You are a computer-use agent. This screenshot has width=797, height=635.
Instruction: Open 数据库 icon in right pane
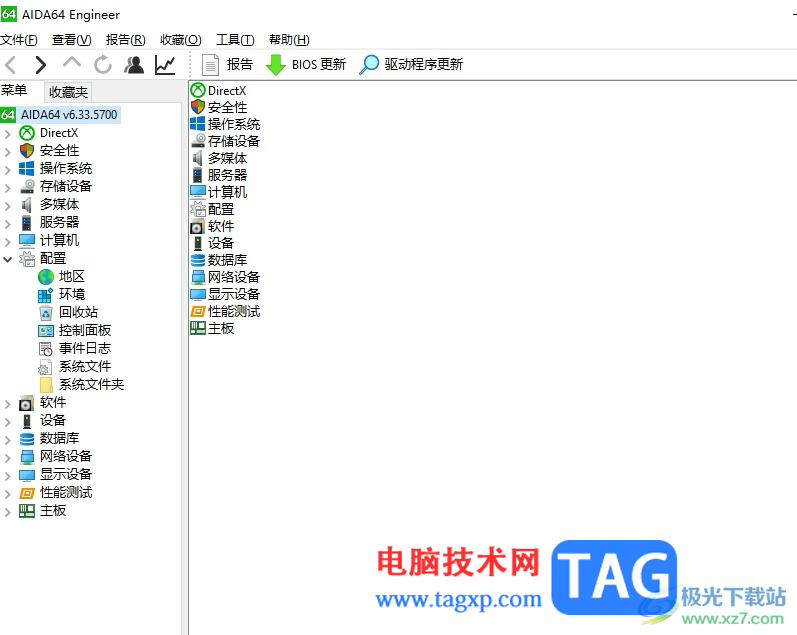(198, 260)
